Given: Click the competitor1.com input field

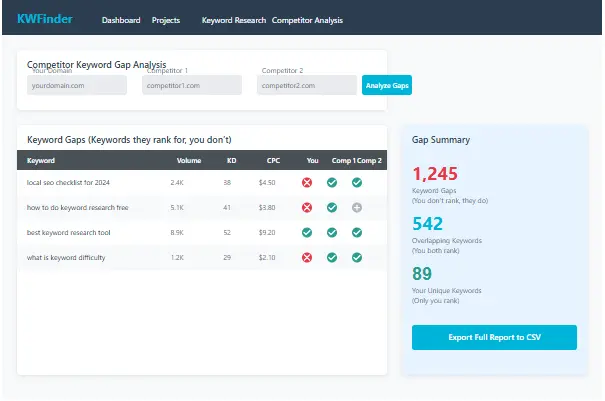Looking at the screenshot, I should (x=192, y=85).
